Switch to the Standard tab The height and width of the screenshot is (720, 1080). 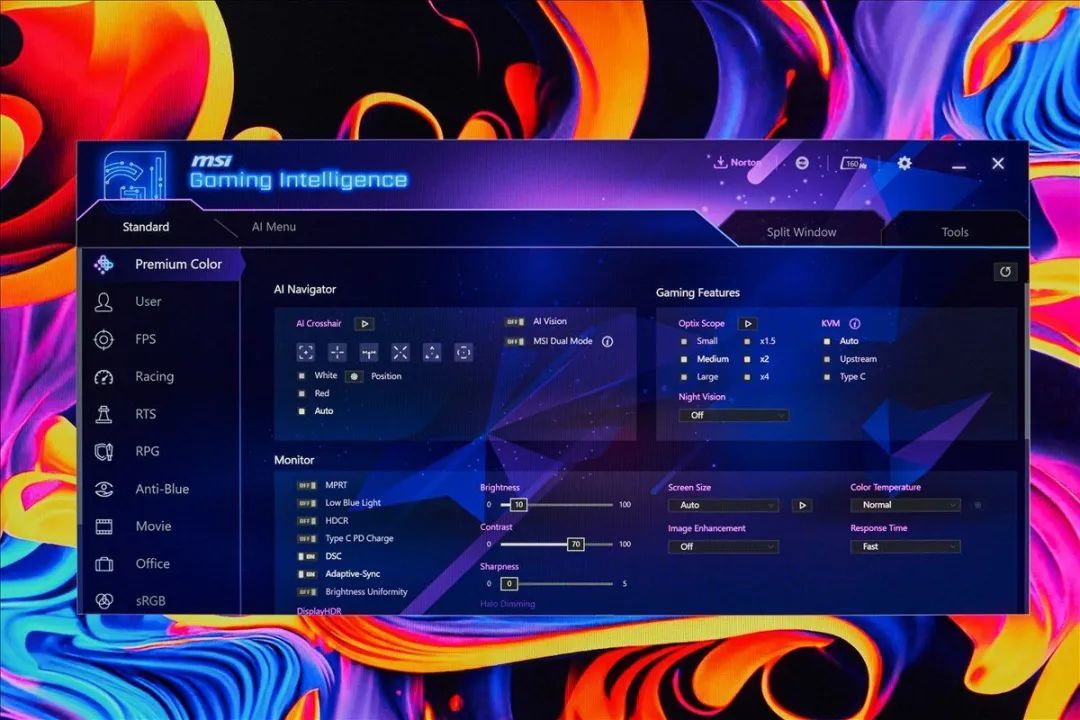point(145,227)
